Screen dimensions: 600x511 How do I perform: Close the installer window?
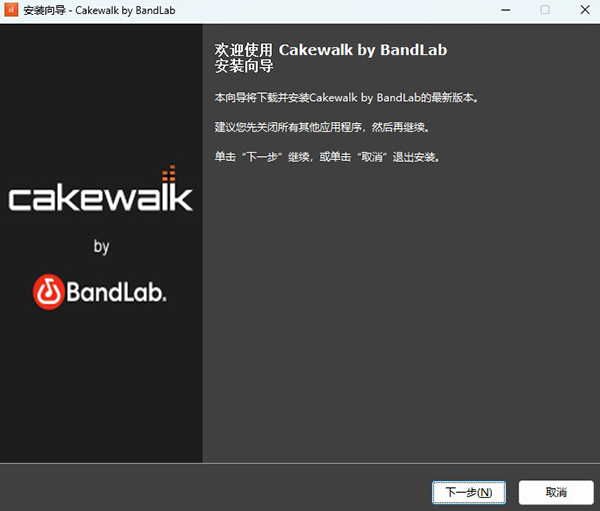pyautogui.click(x=585, y=10)
